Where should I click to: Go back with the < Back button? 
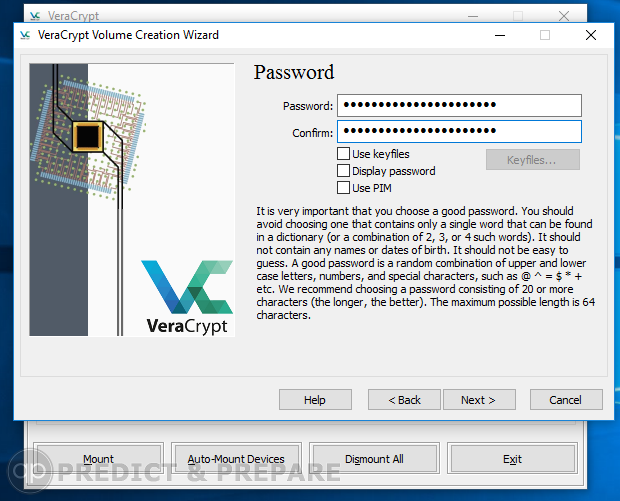coord(404,400)
